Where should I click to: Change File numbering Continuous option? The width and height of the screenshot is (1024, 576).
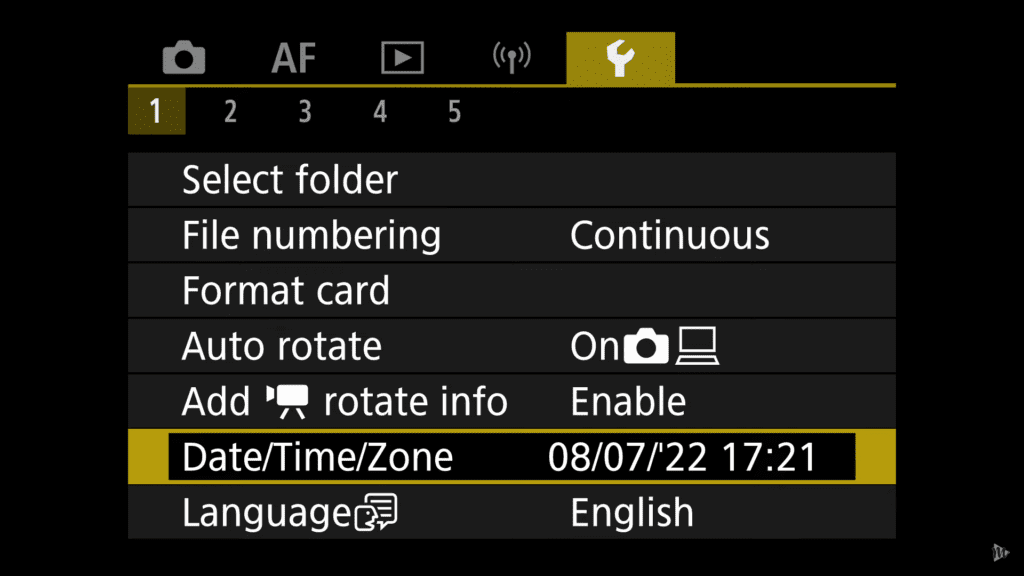[x=669, y=235]
